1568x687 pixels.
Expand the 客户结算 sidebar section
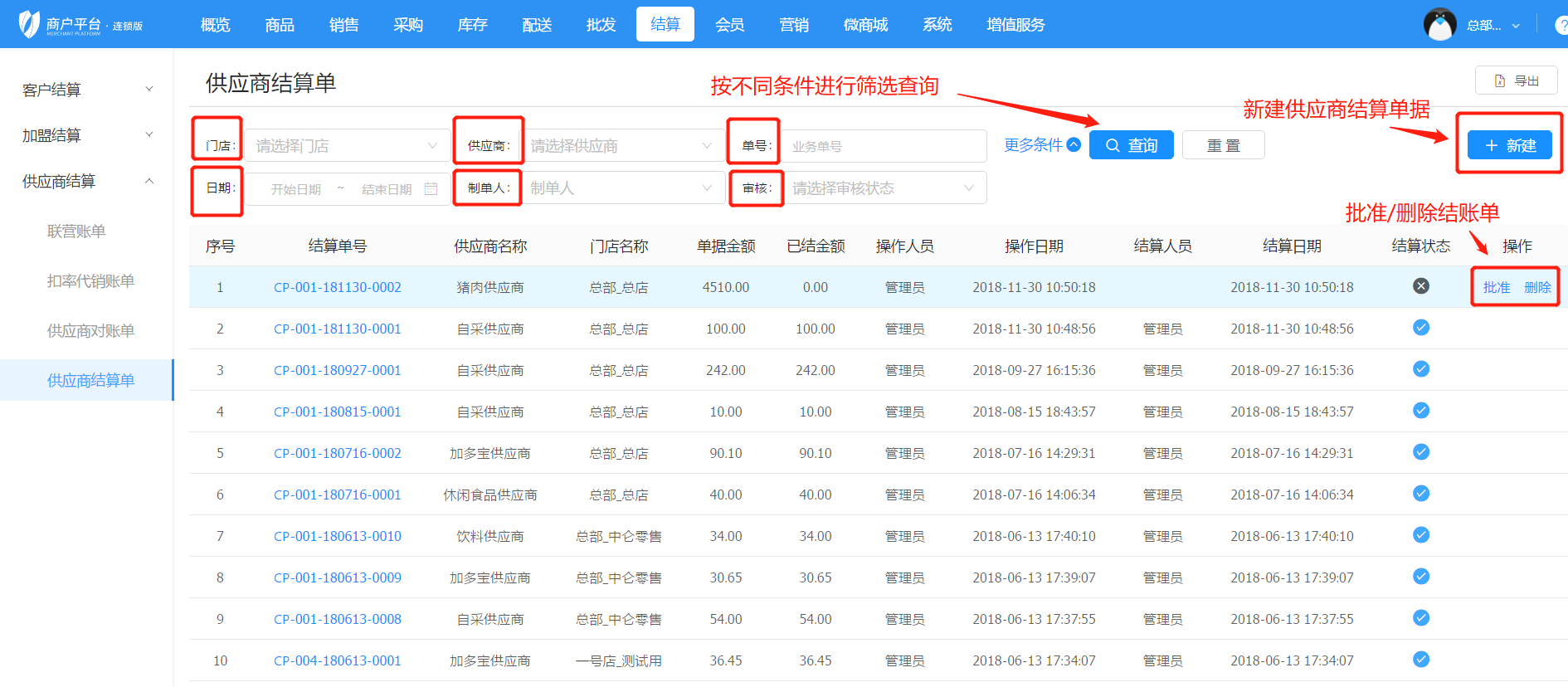pyautogui.click(x=86, y=90)
